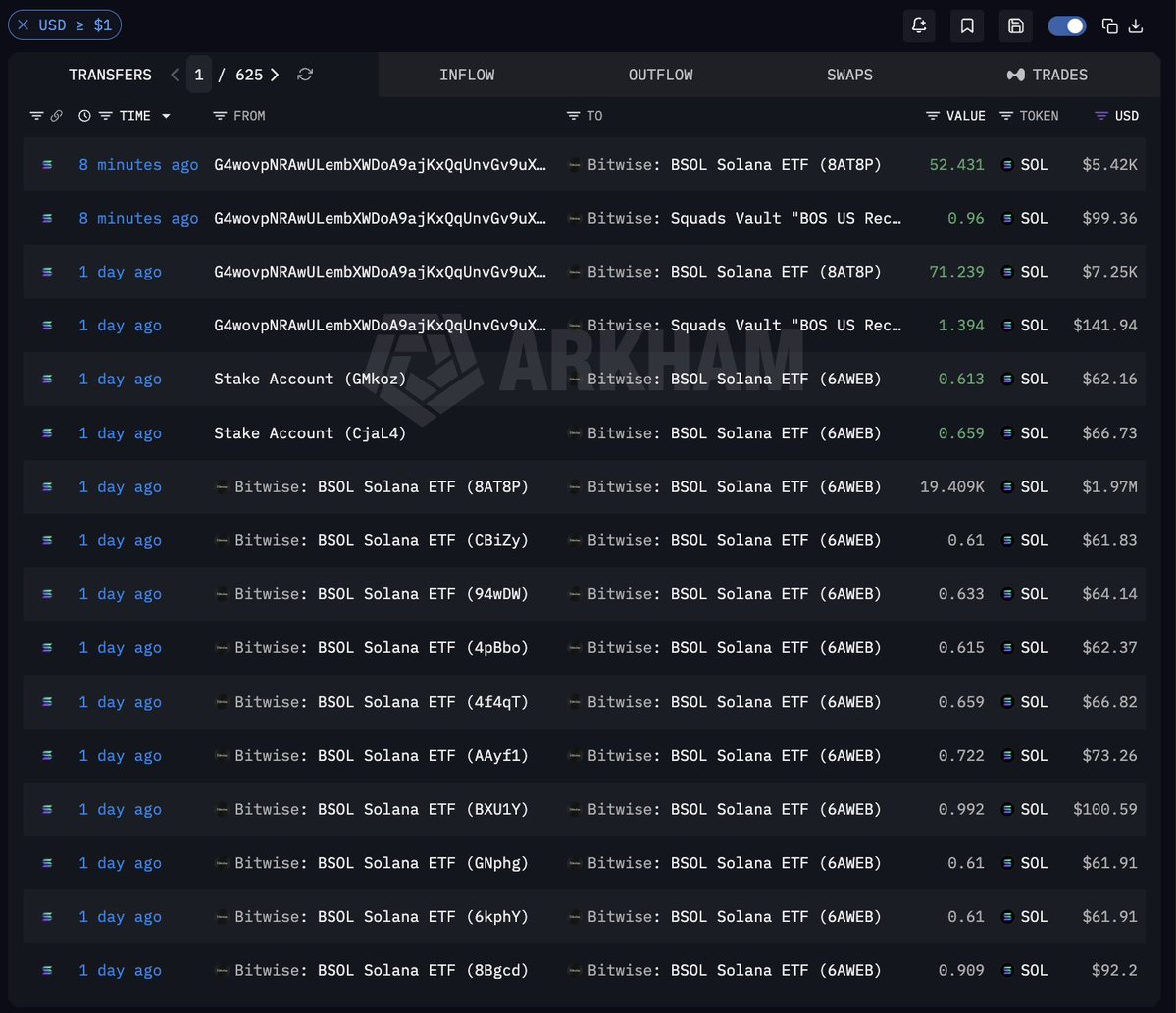1176x1013 pixels.
Task: Open sender Bitwise BSOL Solana ETF (4pBbo)
Action: (x=381, y=648)
